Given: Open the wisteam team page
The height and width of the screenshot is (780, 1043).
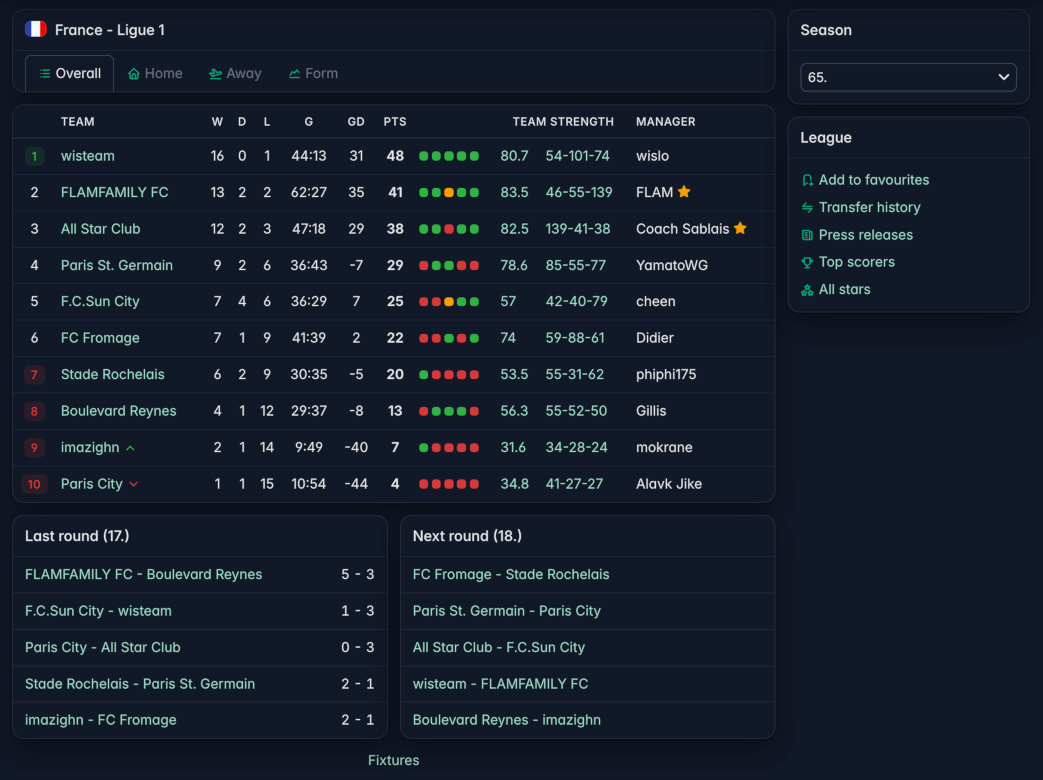Looking at the screenshot, I should click(88, 156).
